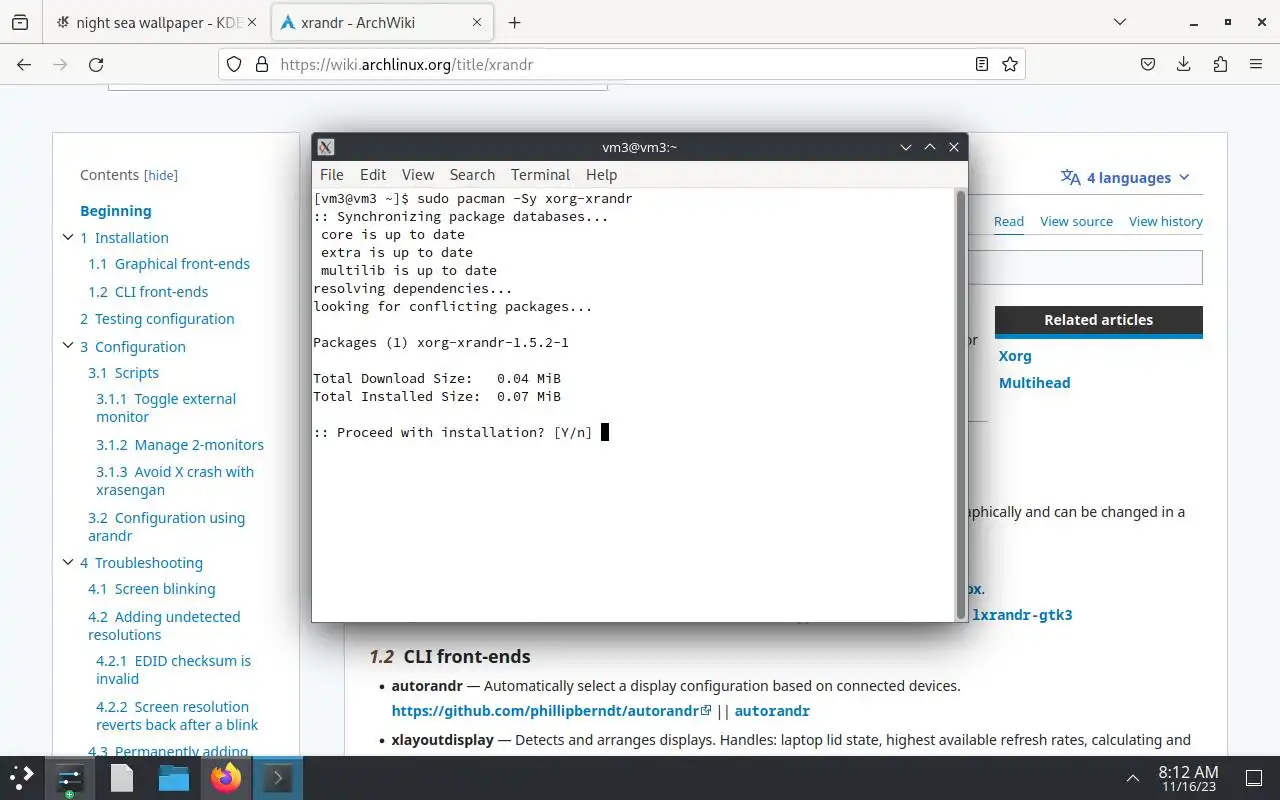Open the 4 languages dropdown

click(x=1126, y=178)
